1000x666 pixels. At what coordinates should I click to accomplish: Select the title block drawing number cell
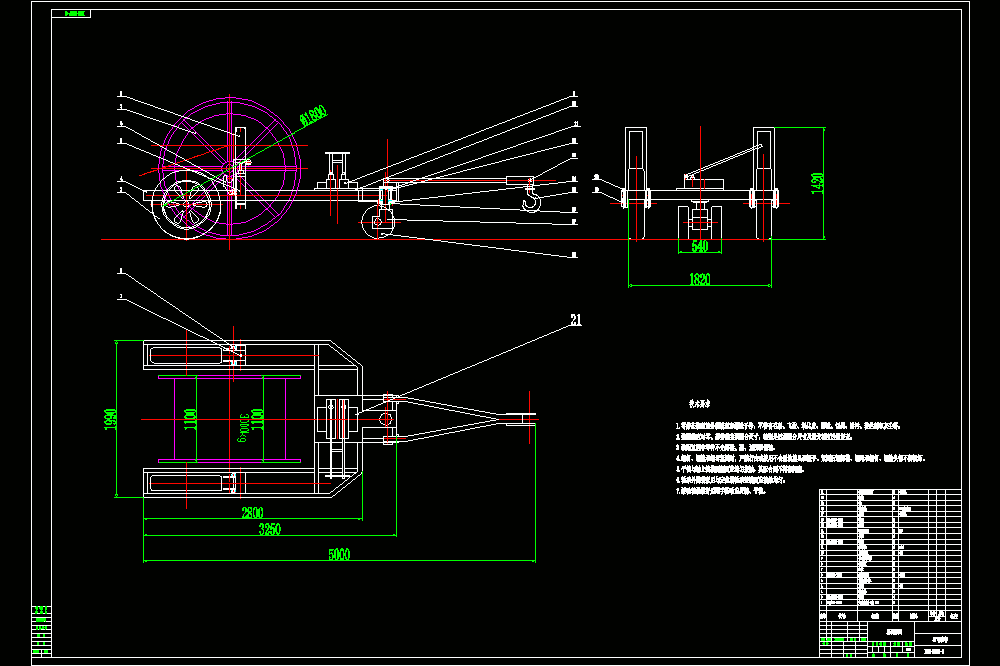[937, 652]
